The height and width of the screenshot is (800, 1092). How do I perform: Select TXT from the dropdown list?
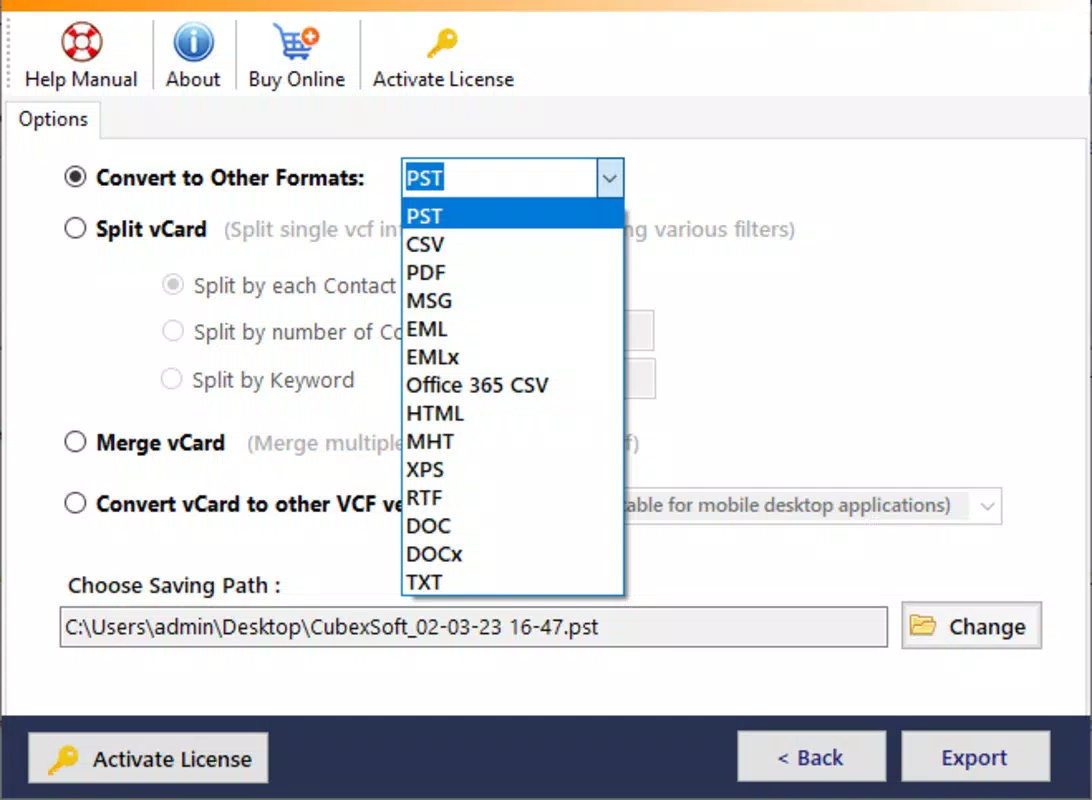(x=513, y=581)
